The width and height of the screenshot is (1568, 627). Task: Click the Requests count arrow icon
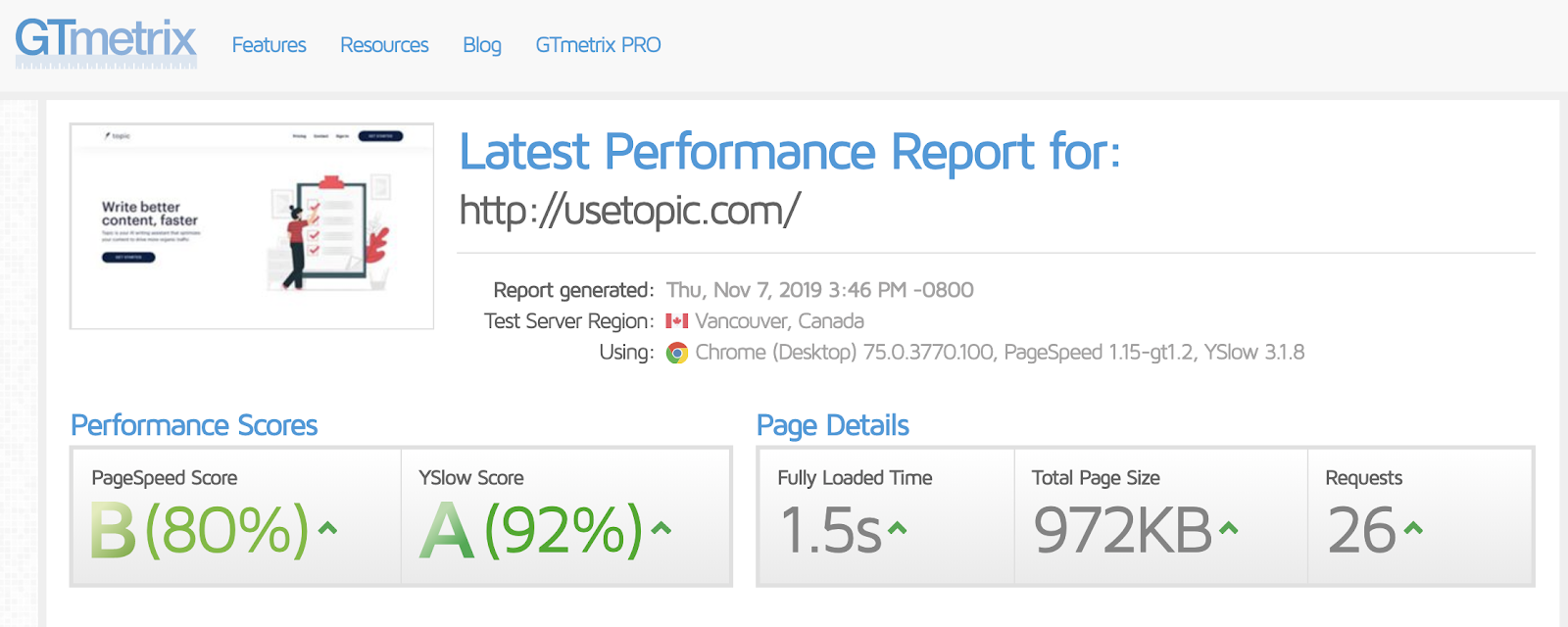(x=1412, y=529)
